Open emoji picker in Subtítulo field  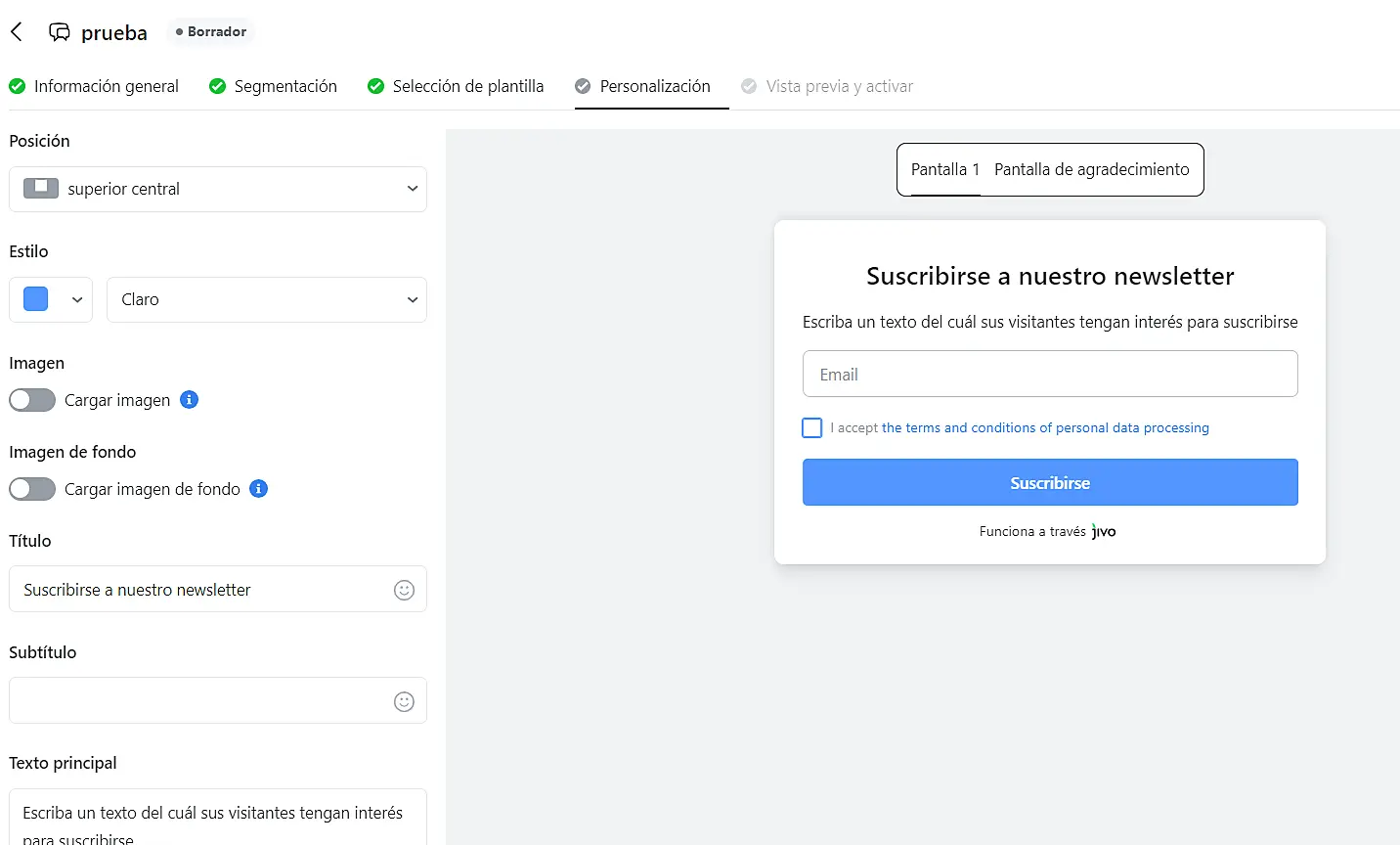click(x=404, y=701)
